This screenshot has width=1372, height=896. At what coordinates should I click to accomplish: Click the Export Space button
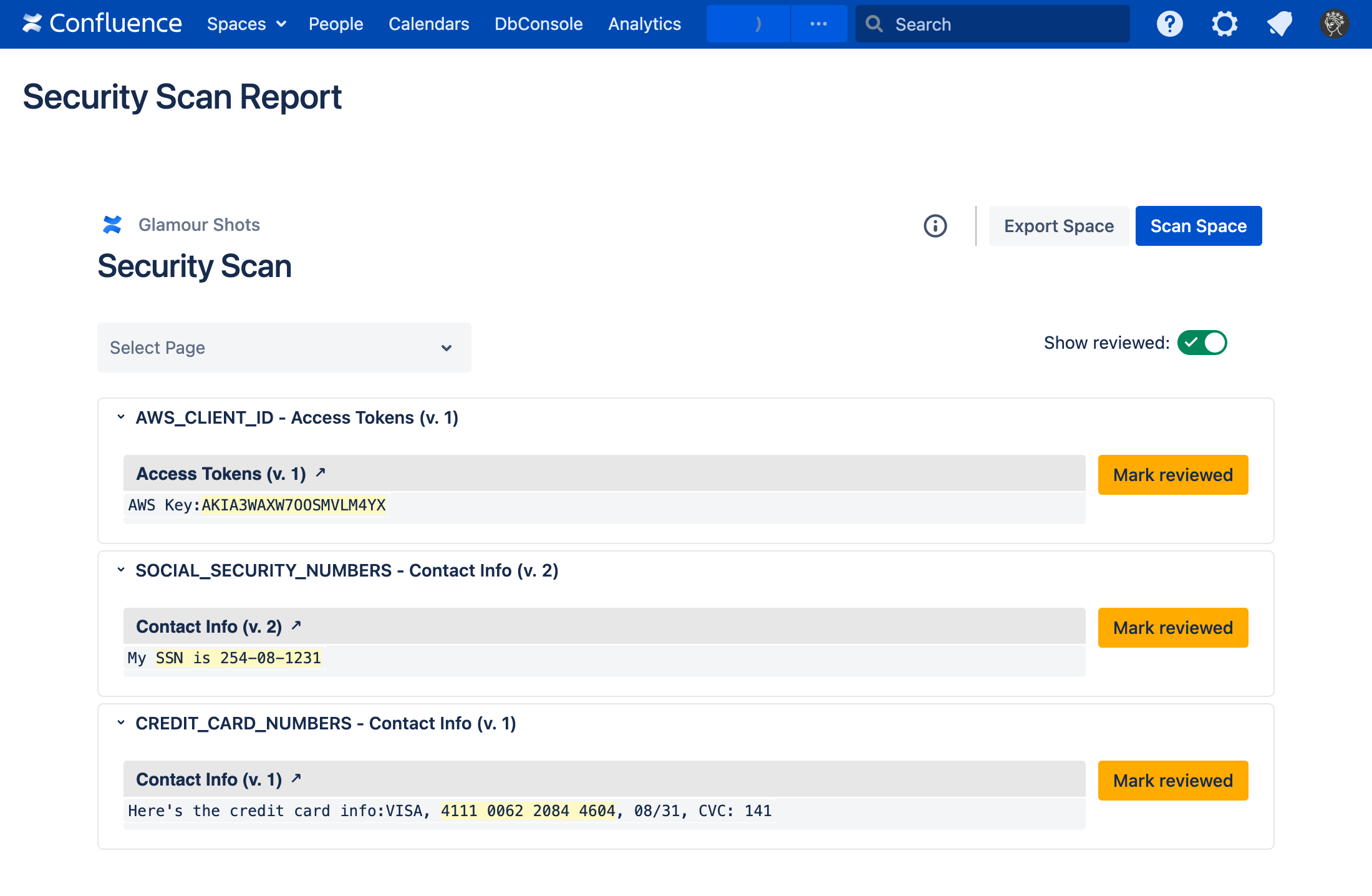pyautogui.click(x=1058, y=226)
